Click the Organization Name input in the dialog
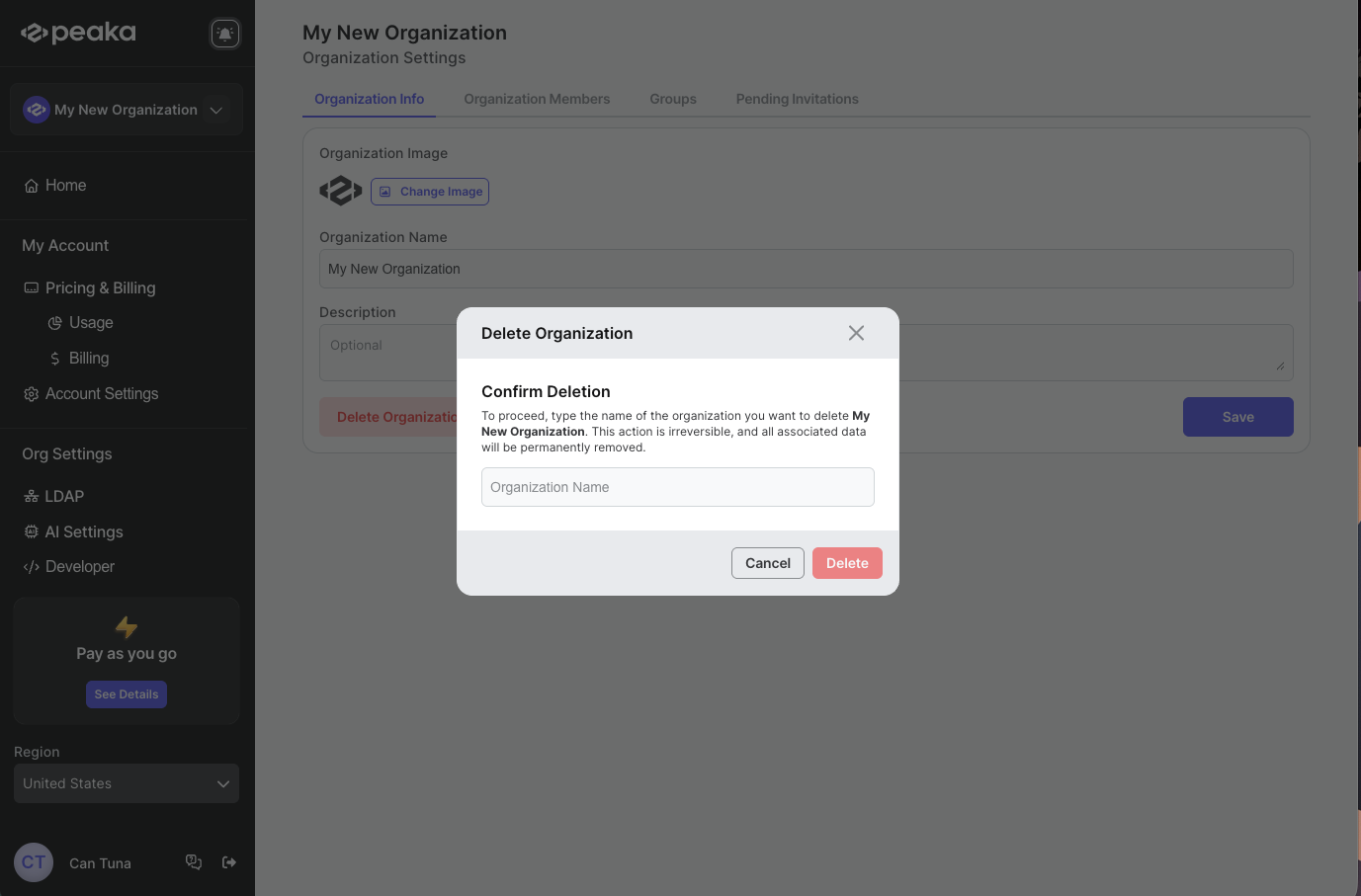This screenshot has width=1361, height=896. pyautogui.click(x=677, y=487)
